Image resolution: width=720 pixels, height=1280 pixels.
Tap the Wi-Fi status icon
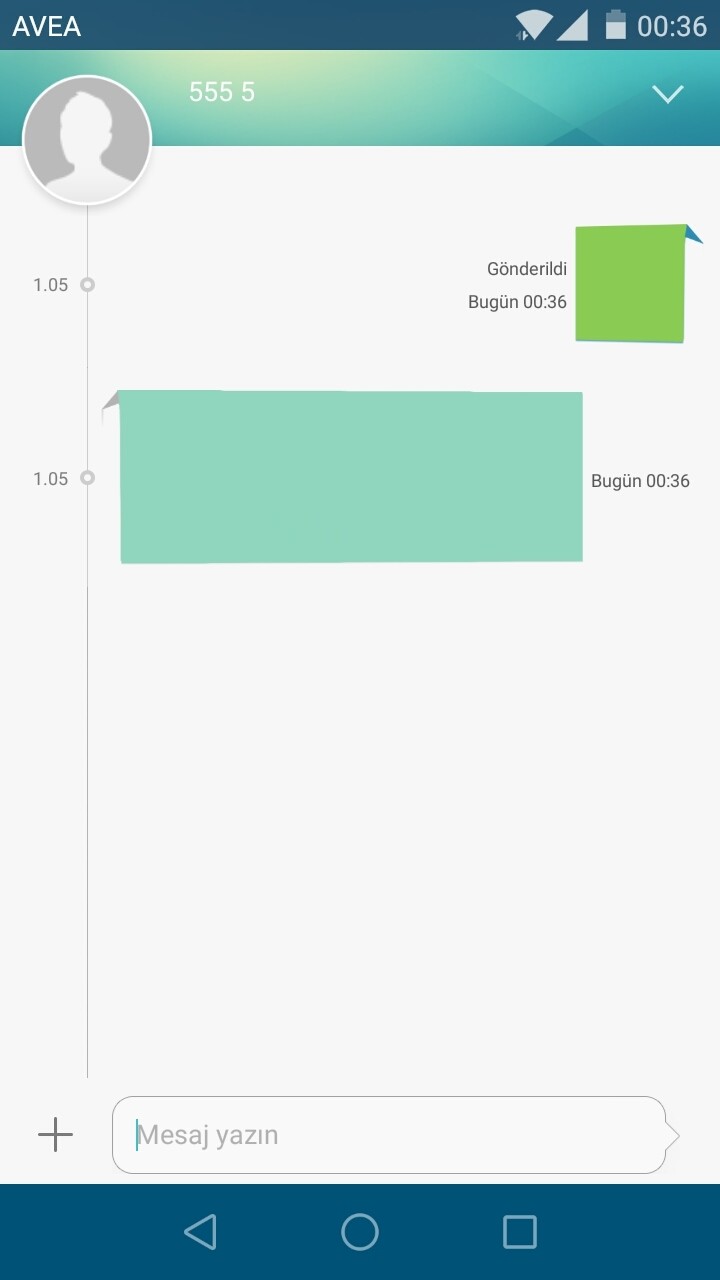click(533, 25)
